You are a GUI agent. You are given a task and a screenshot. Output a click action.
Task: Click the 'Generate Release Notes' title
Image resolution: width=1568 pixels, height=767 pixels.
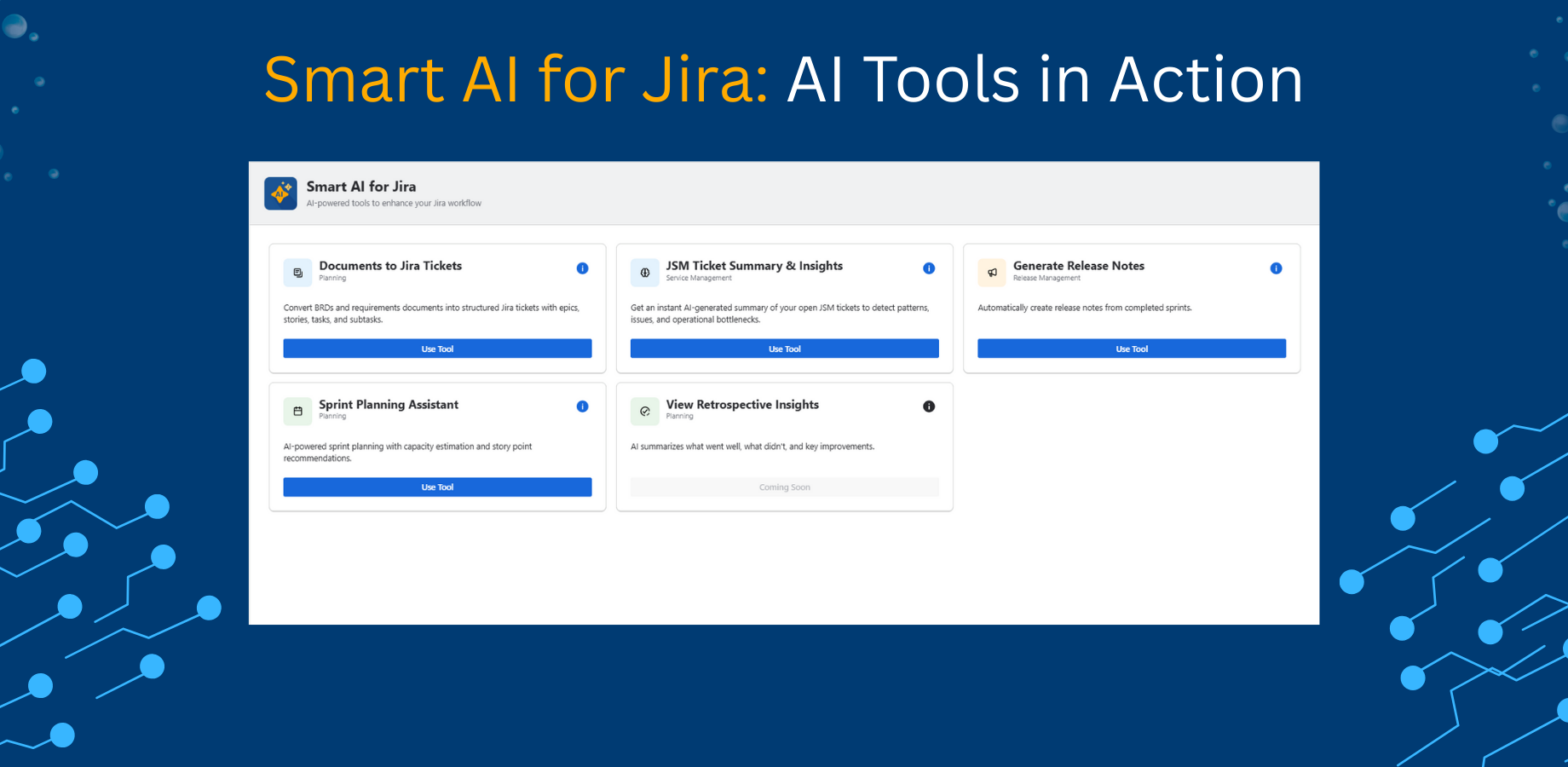(x=1079, y=266)
